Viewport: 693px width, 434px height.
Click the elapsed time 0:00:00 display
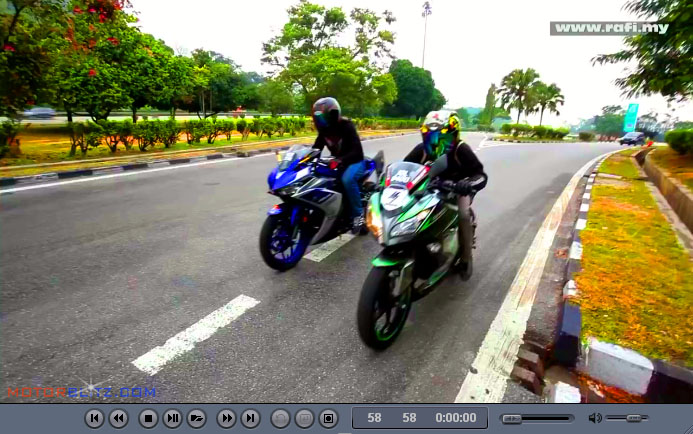(456, 418)
